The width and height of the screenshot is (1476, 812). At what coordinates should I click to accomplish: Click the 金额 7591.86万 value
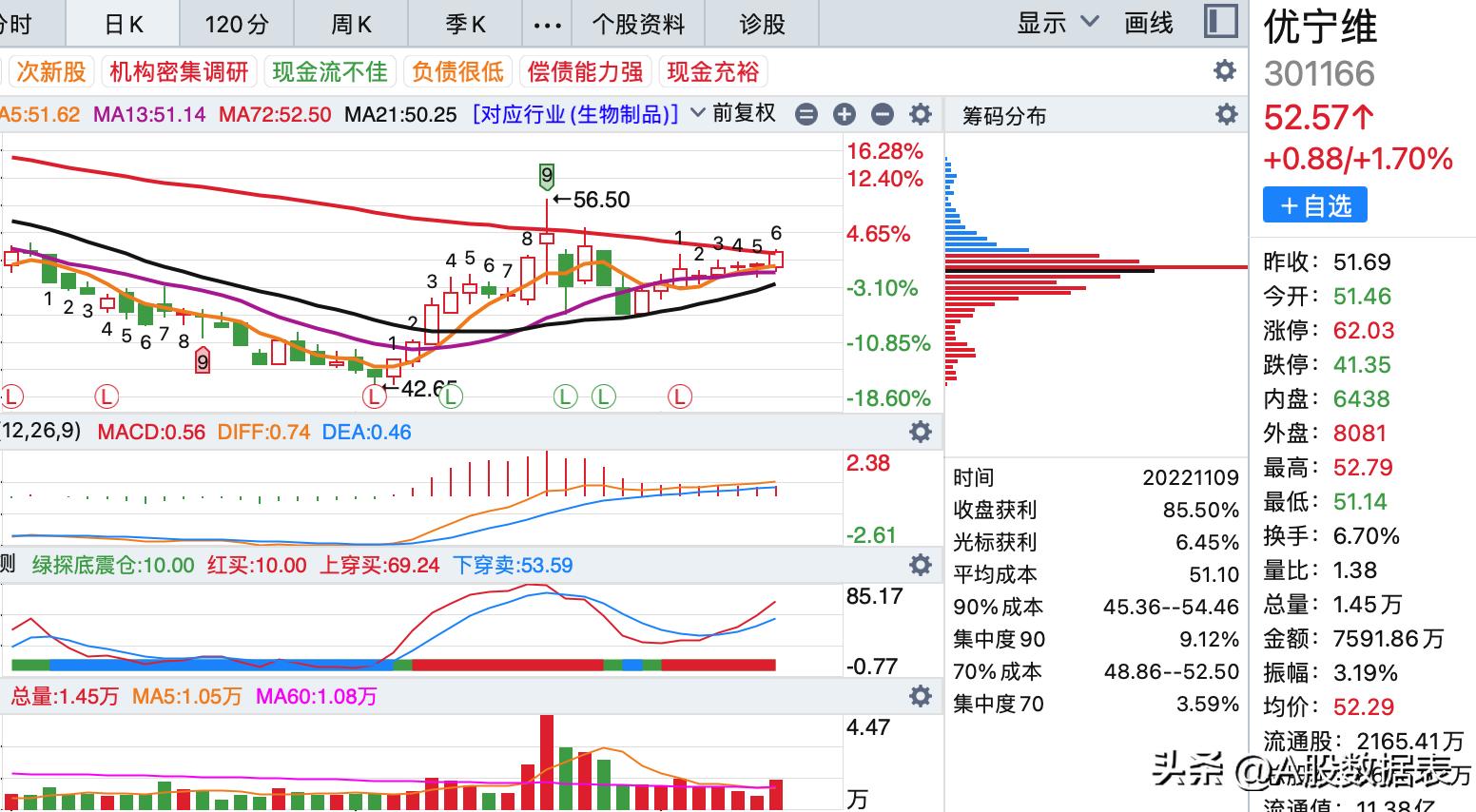pyautogui.click(x=1389, y=639)
